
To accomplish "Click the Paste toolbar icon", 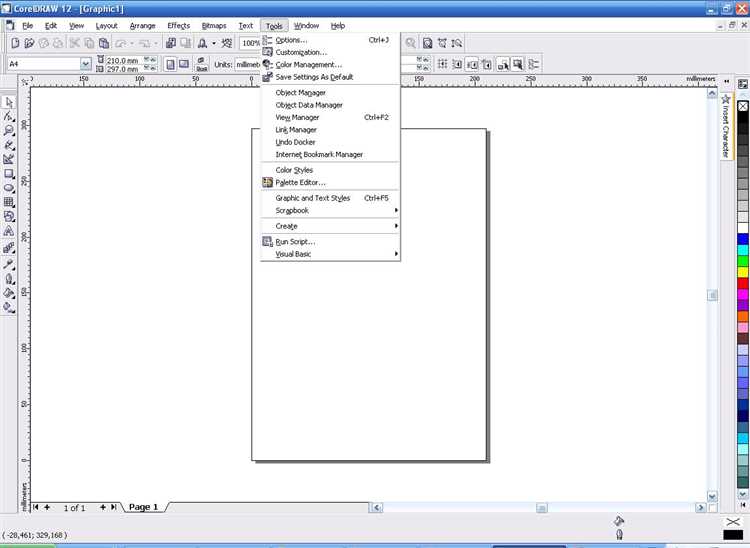I will 103,43.
